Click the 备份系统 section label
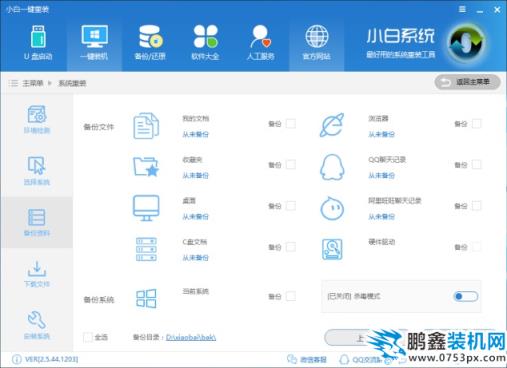Image resolution: width=507 pixels, height=368 pixels. (x=99, y=300)
